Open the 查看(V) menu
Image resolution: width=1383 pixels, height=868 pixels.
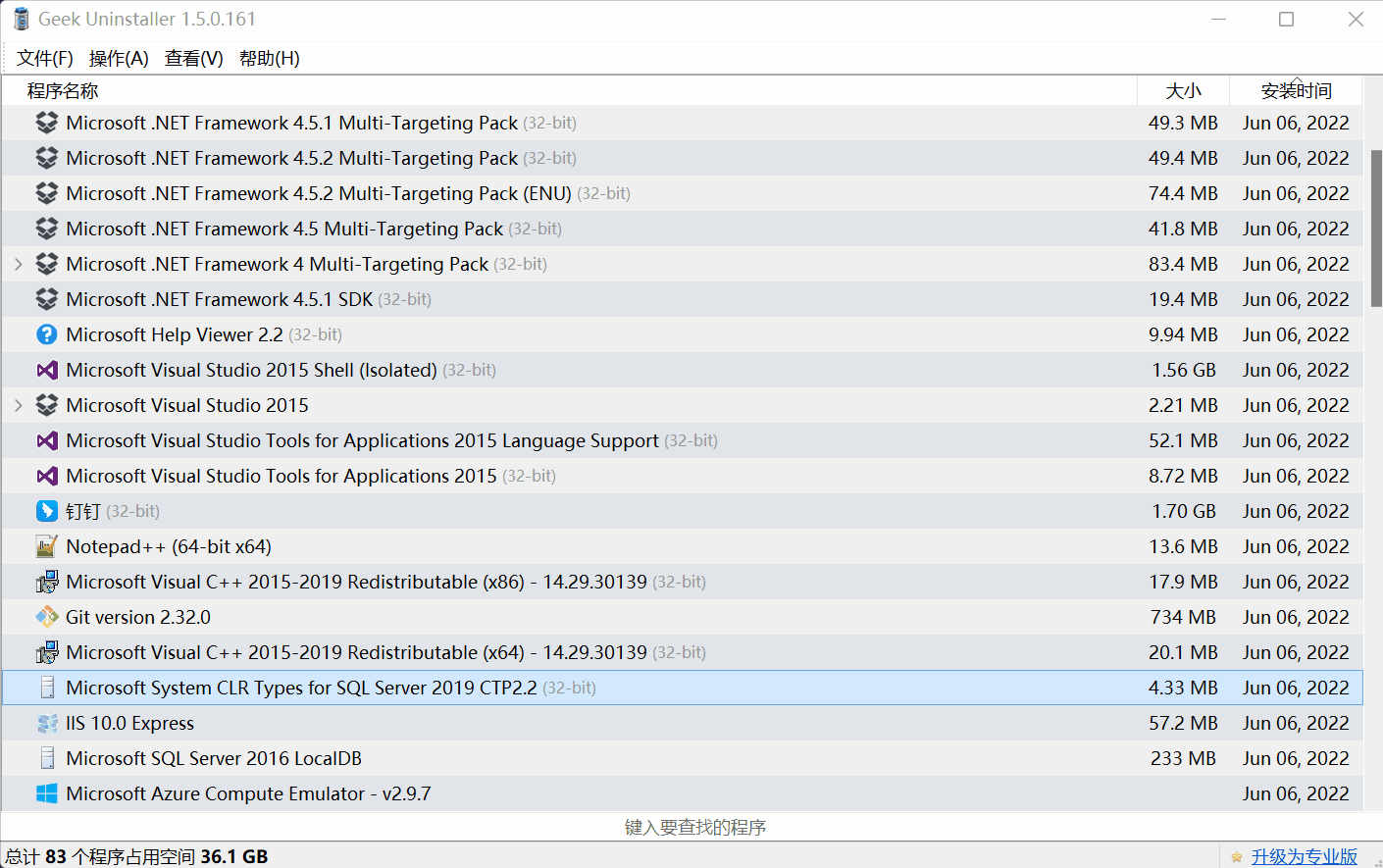coord(194,58)
